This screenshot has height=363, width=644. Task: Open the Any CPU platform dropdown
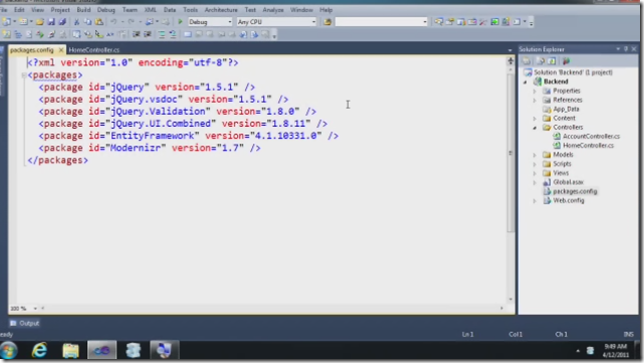point(313,22)
